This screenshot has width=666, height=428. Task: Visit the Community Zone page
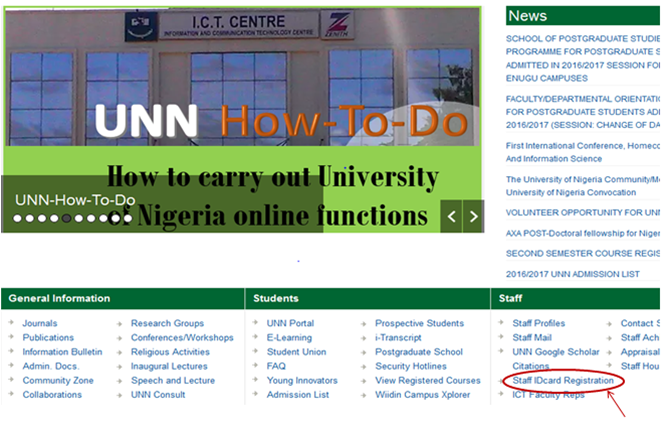pyautogui.click(x=58, y=380)
